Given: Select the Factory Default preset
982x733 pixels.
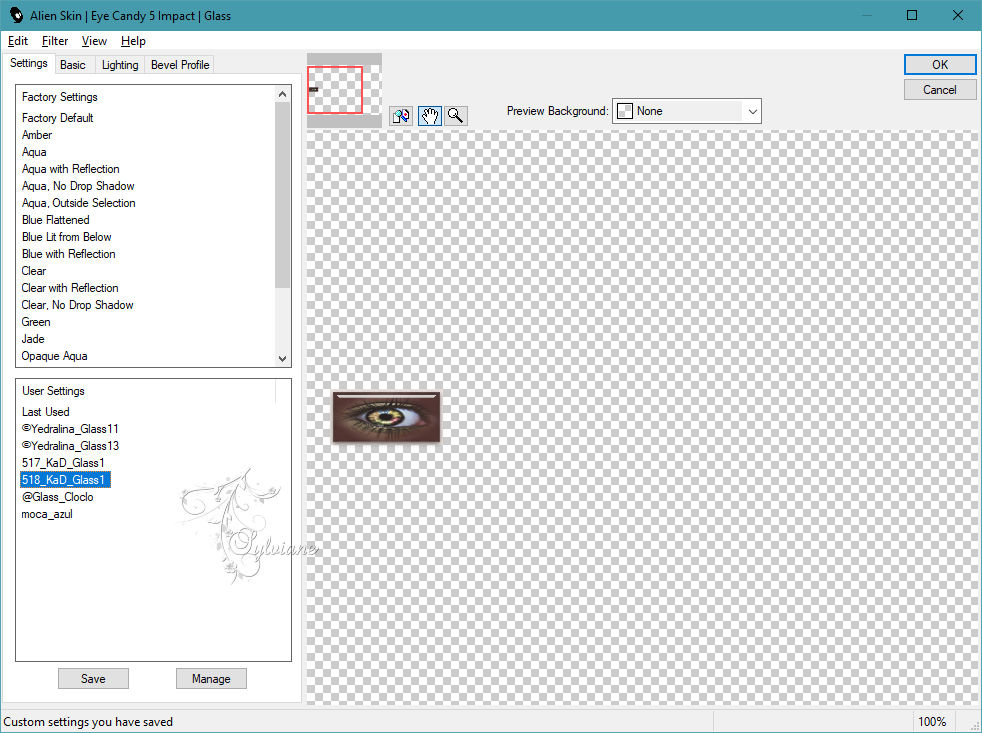Looking at the screenshot, I should pos(58,118).
